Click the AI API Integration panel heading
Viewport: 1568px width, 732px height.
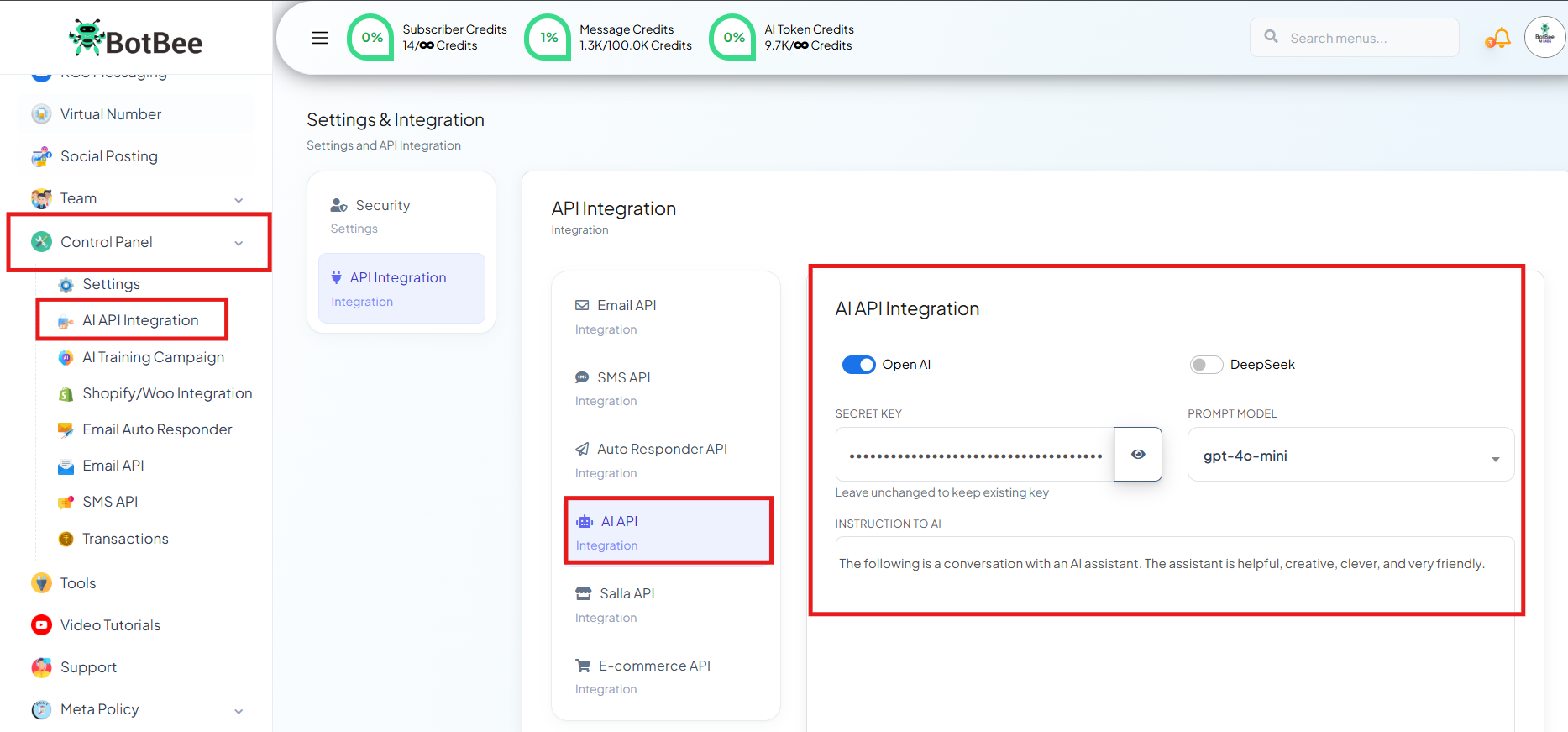point(907,309)
